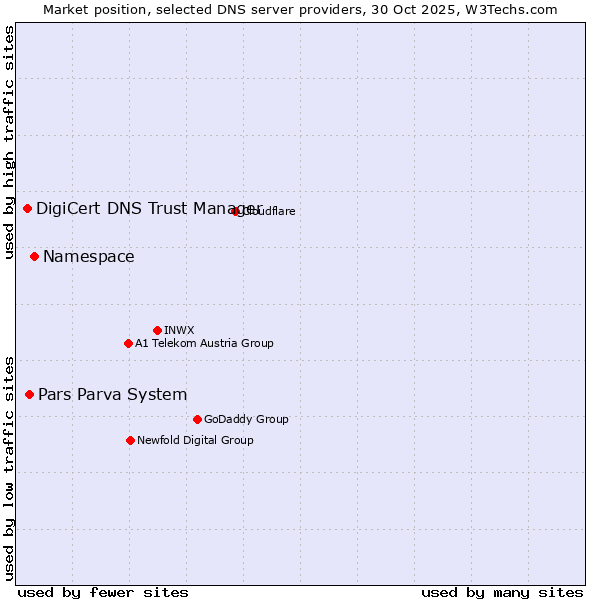Select the A1 Telekom Austria Group marker
This screenshot has height=600, width=600.
(128, 343)
